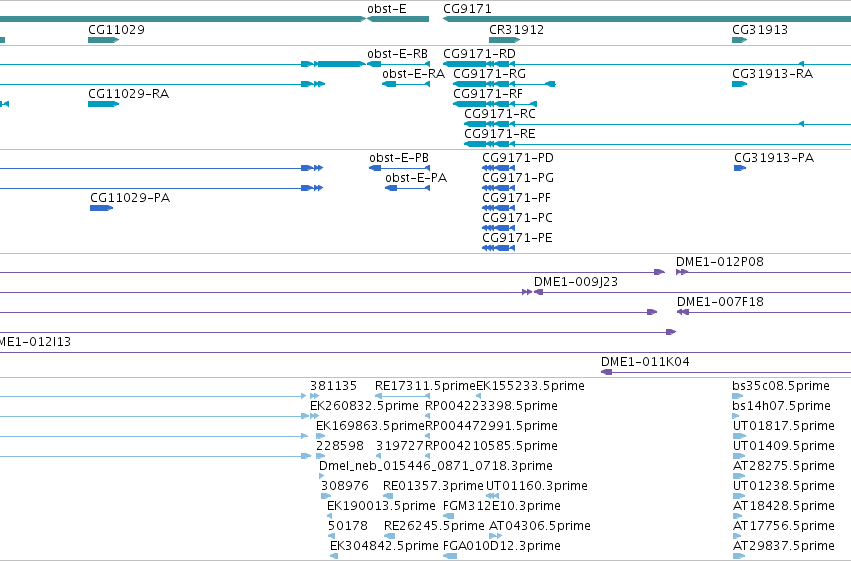Click the CG11029-PA protein label

tap(130, 198)
